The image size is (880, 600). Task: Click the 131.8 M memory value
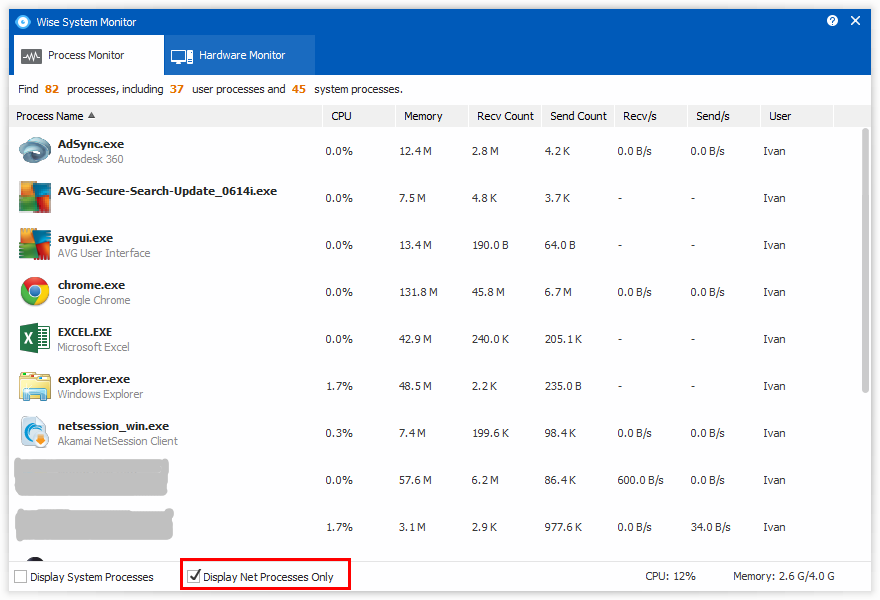[418, 292]
